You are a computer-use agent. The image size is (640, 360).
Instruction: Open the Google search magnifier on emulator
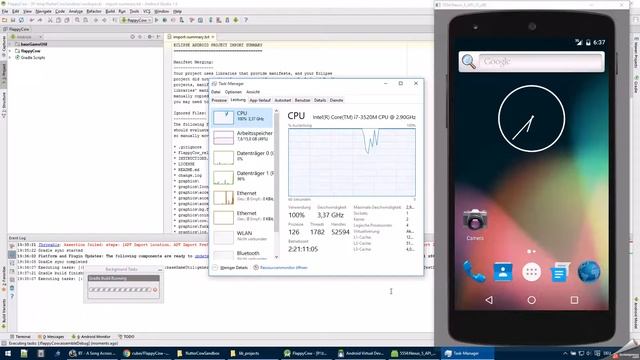coord(469,62)
